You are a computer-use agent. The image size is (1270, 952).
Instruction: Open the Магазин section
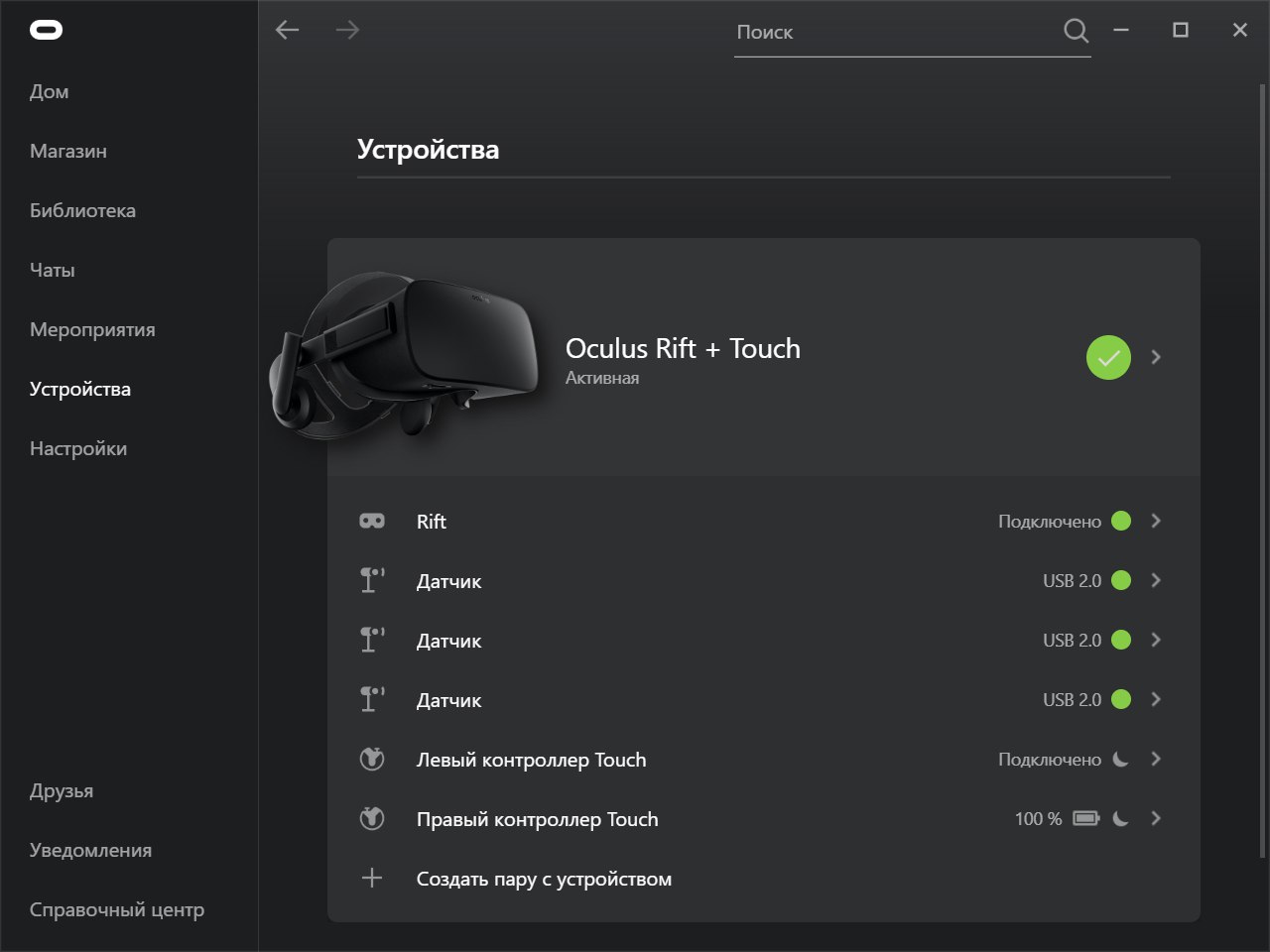[x=68, y=151]
